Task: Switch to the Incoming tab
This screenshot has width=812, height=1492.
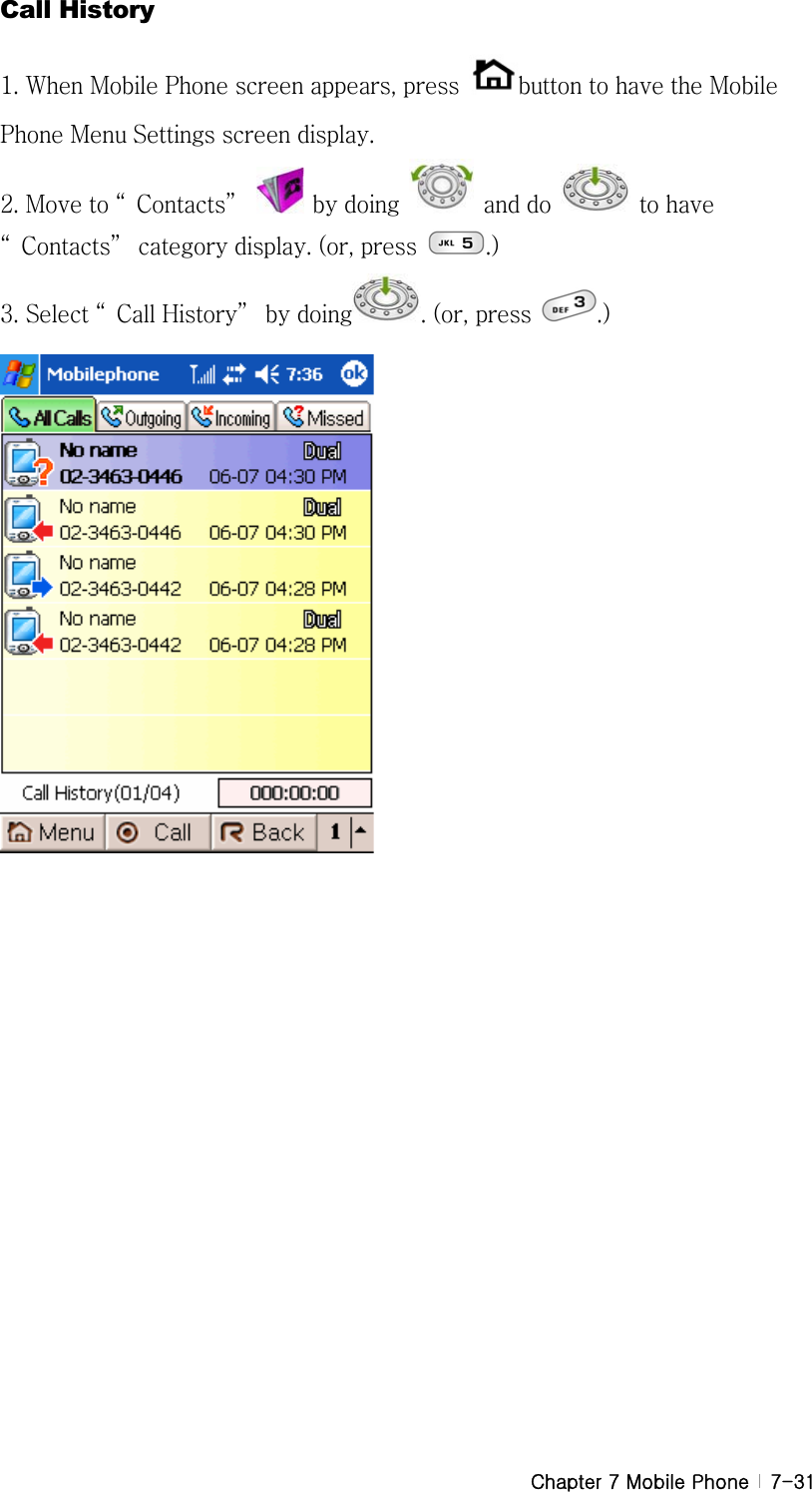Action: tap(231, 417)
